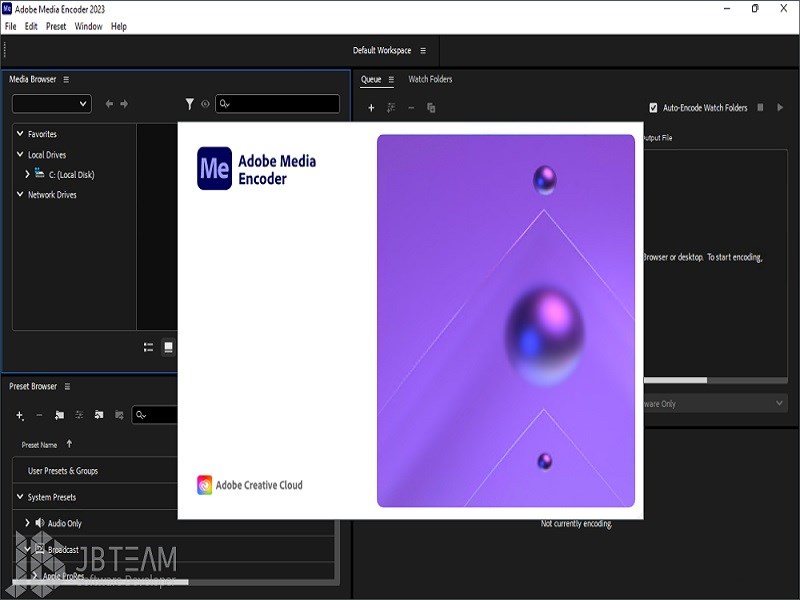Click the Queue panel horizontal scrollbar
800x600 pixels.
pyautogui.click(x=675, y=380)
